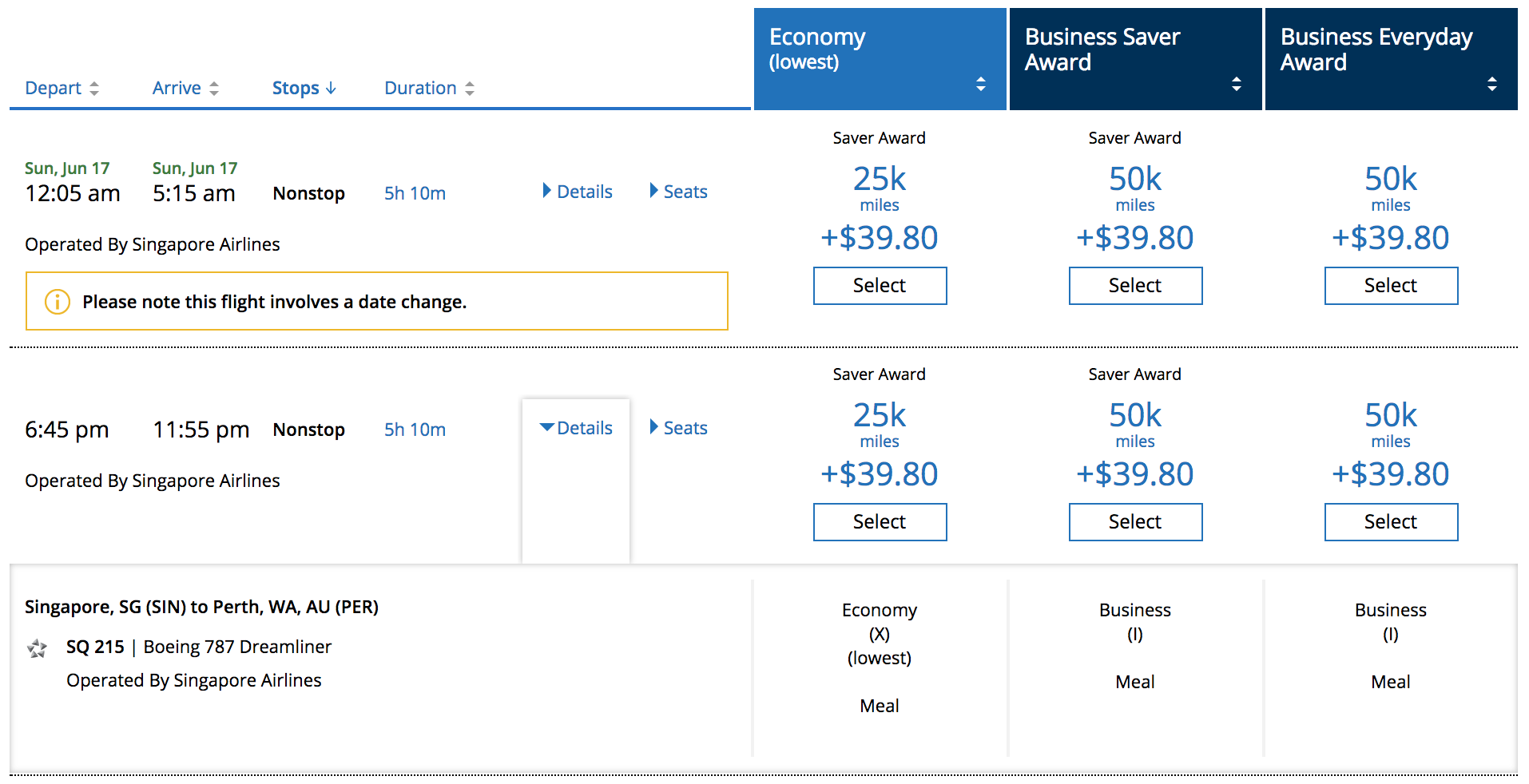This screenshot has width=1529, height=784.
Task: Click sort arrows in Economy (lowest) header
Action: tap(981, 84)
